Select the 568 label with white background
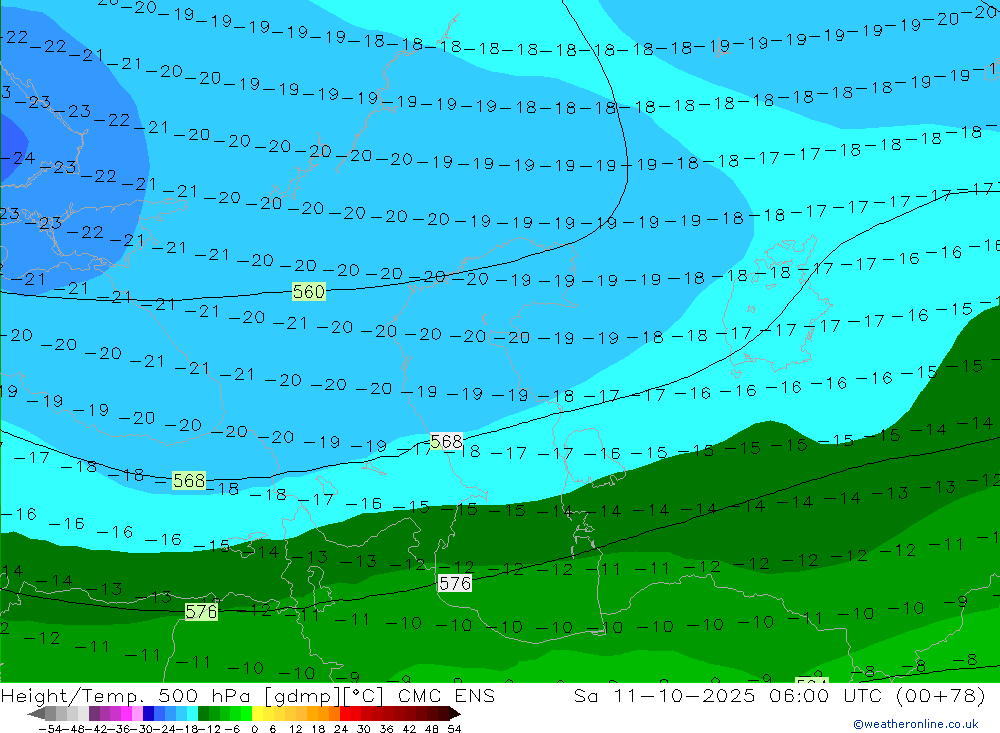This screenshot has width=1000, height=733. click(x=446, y=441)
